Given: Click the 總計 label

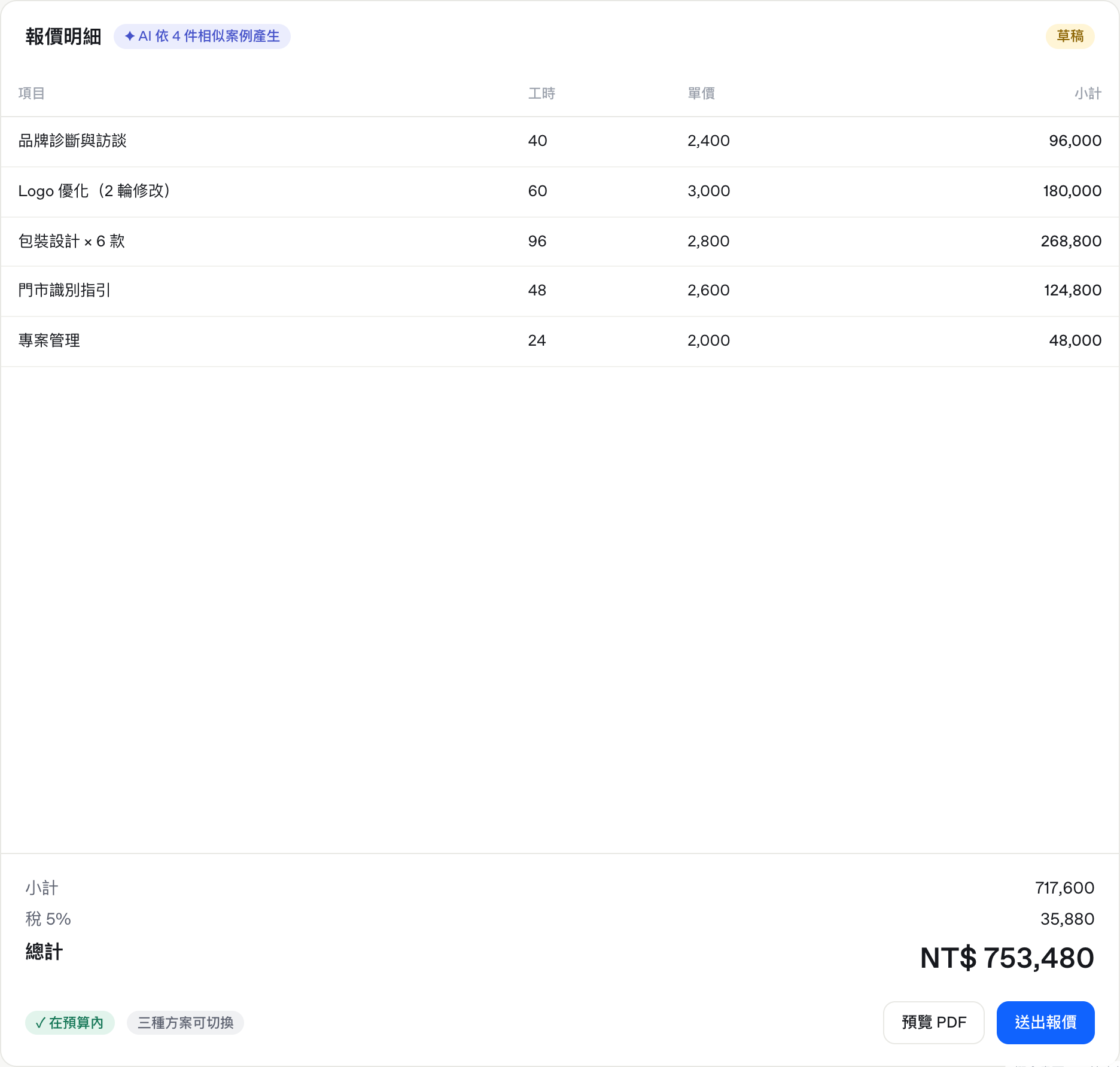Looking at the screenshot, I should point(44,952).
